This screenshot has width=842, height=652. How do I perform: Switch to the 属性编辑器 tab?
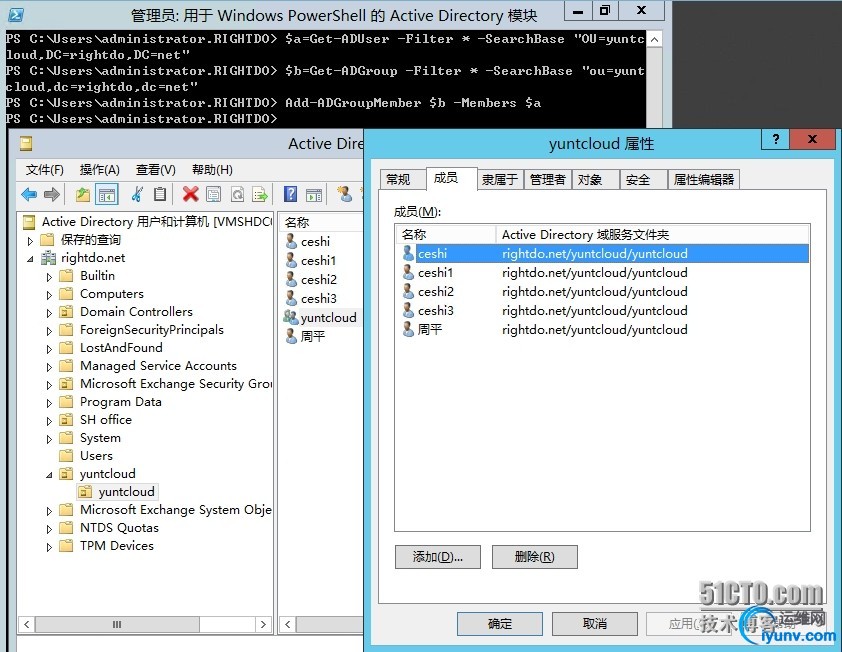click(704, 179)
